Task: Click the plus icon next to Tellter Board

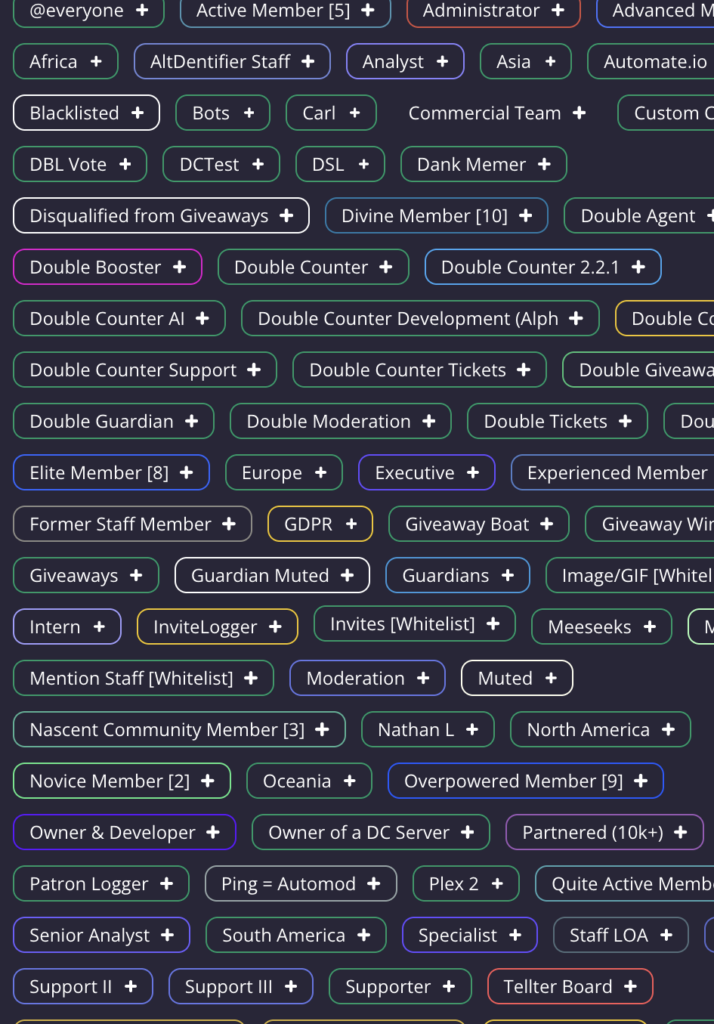Action: pyautogui.click(x=630, y=986)
